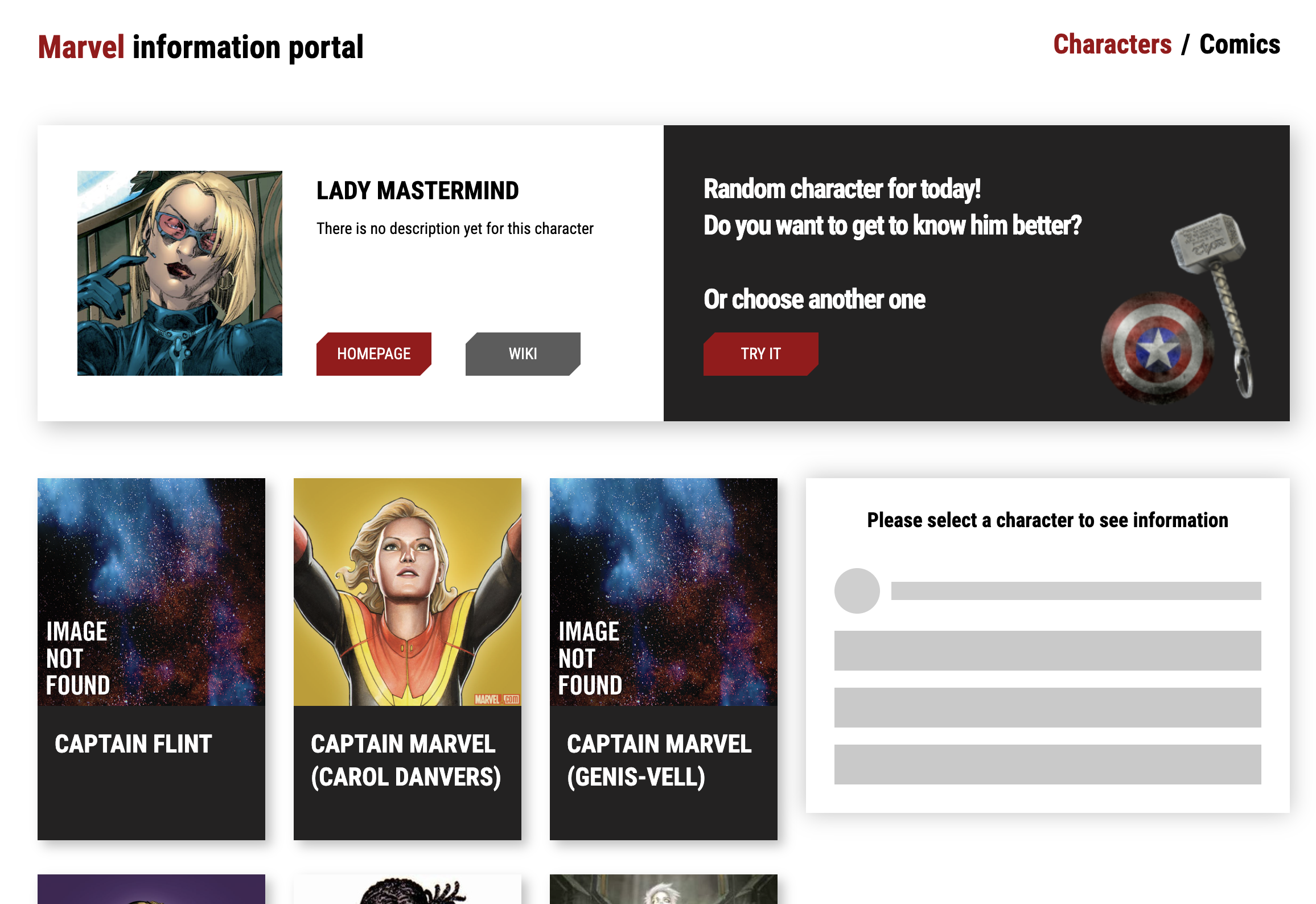Switch to the Comics page
This screenshot has width=1316, height=904.
(1240, 44)
